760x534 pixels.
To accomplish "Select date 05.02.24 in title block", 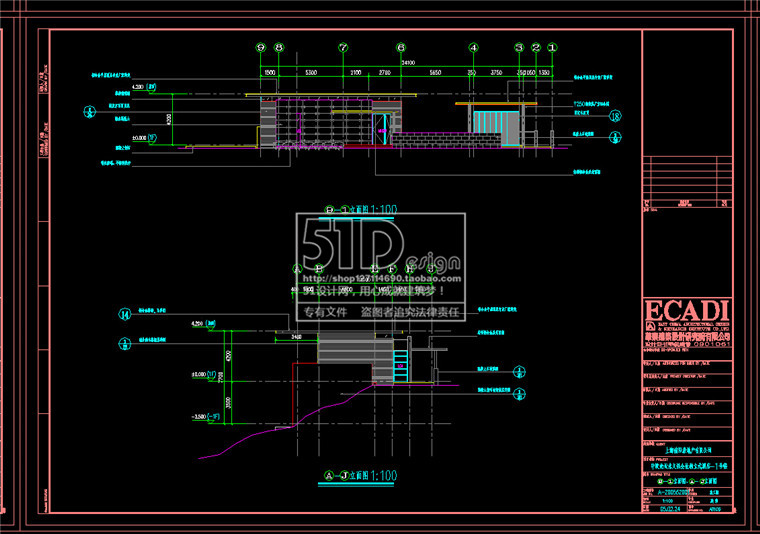I will pyautogui.click(x=670, y=509).
